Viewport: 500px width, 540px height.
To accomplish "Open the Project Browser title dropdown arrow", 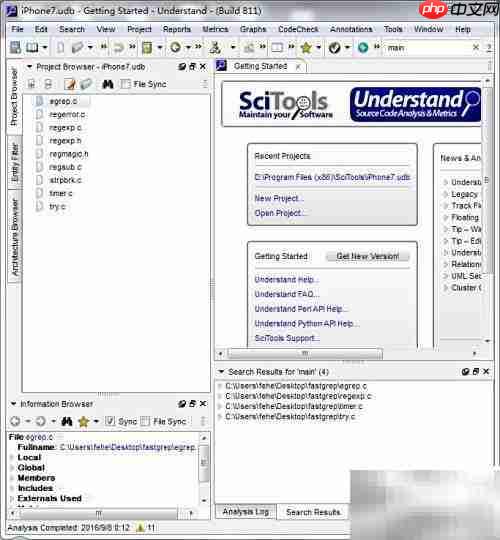I will [x=29, y=67].
